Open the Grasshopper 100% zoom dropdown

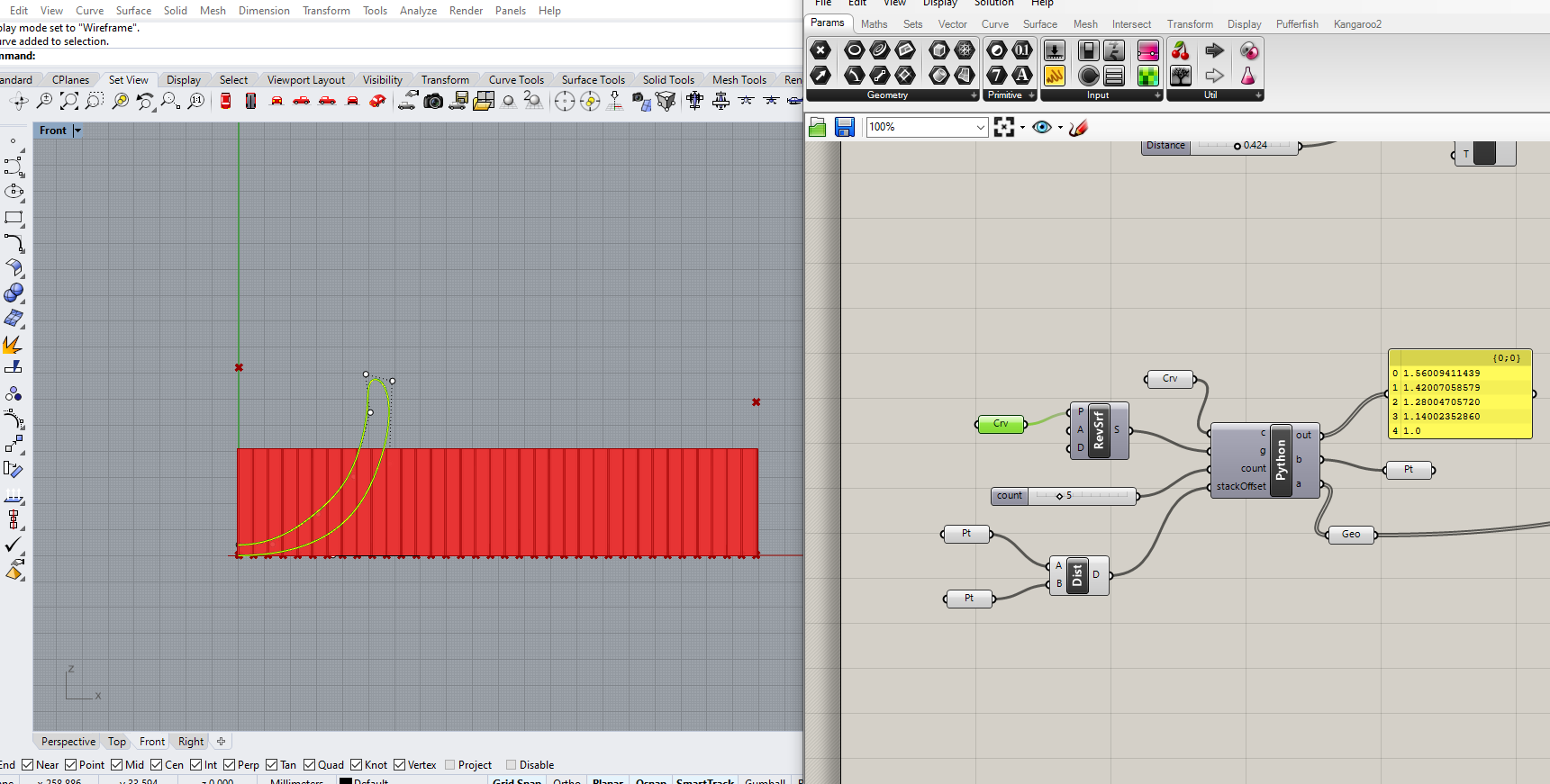[981, 127]
